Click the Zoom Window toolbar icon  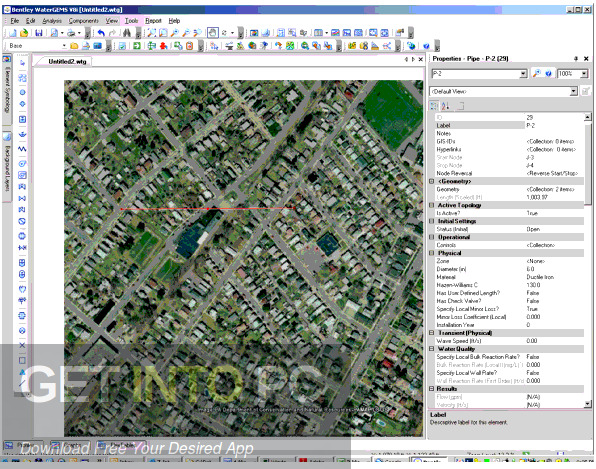163,33
